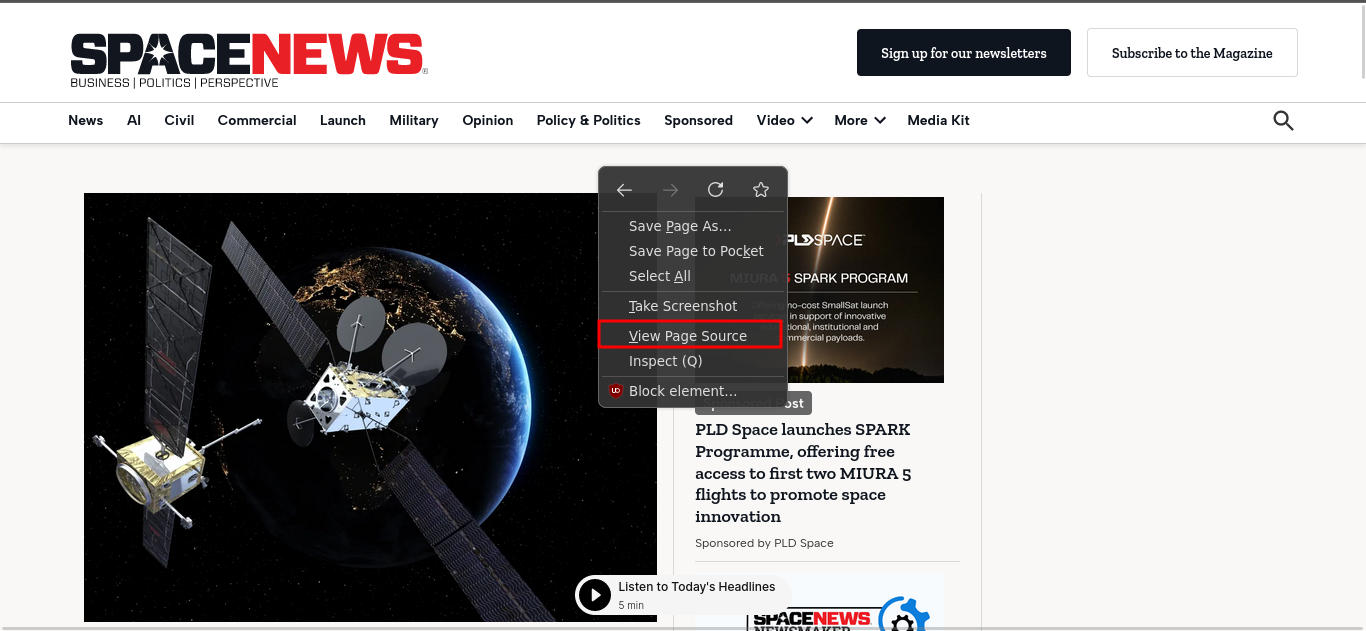Open the PLD Space SPARK Programme headline

(803, 473)
